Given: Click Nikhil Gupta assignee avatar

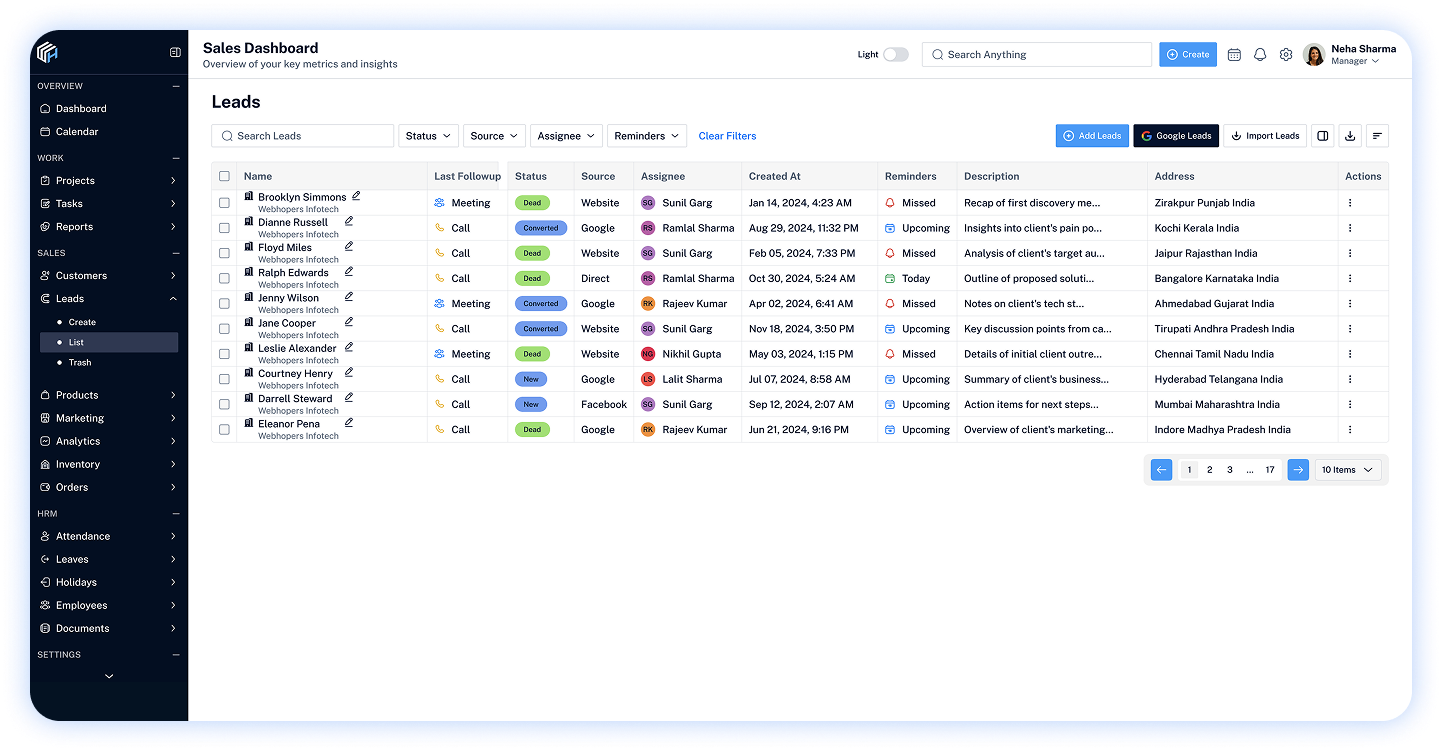Looking at the screenshot, I should 648,354.
